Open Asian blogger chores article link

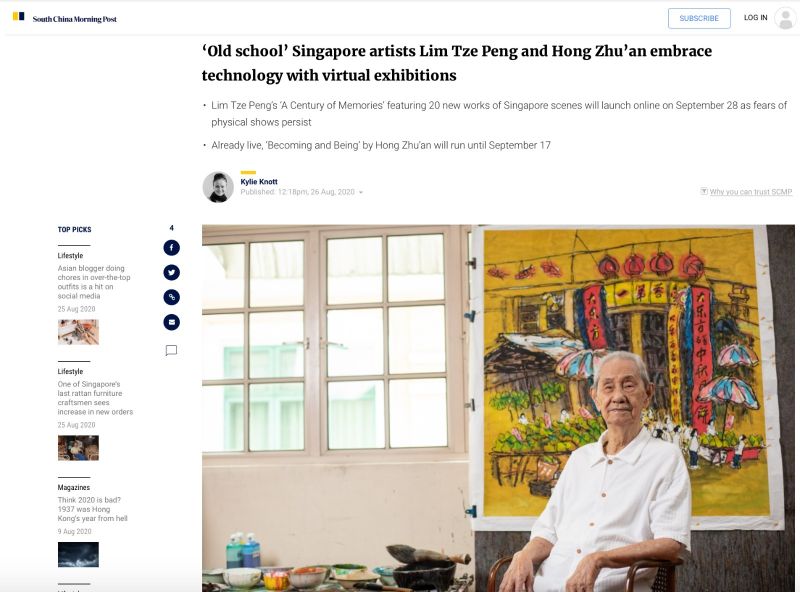94,282
